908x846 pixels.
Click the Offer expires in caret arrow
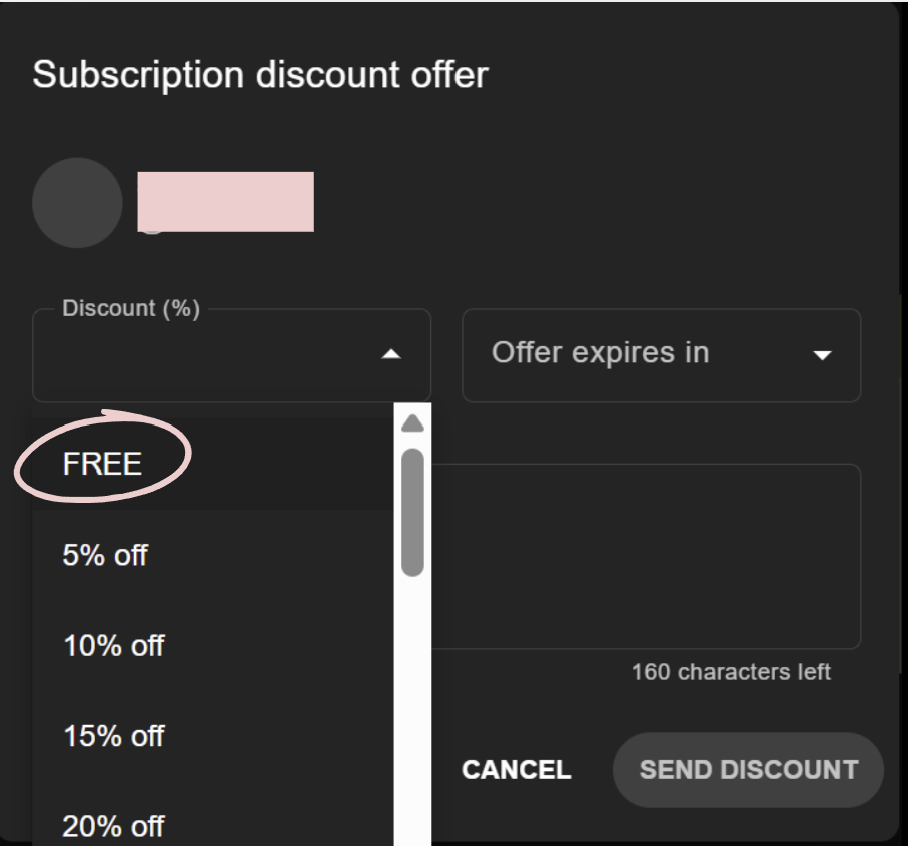pyautogui.click(x=822, y=355)
